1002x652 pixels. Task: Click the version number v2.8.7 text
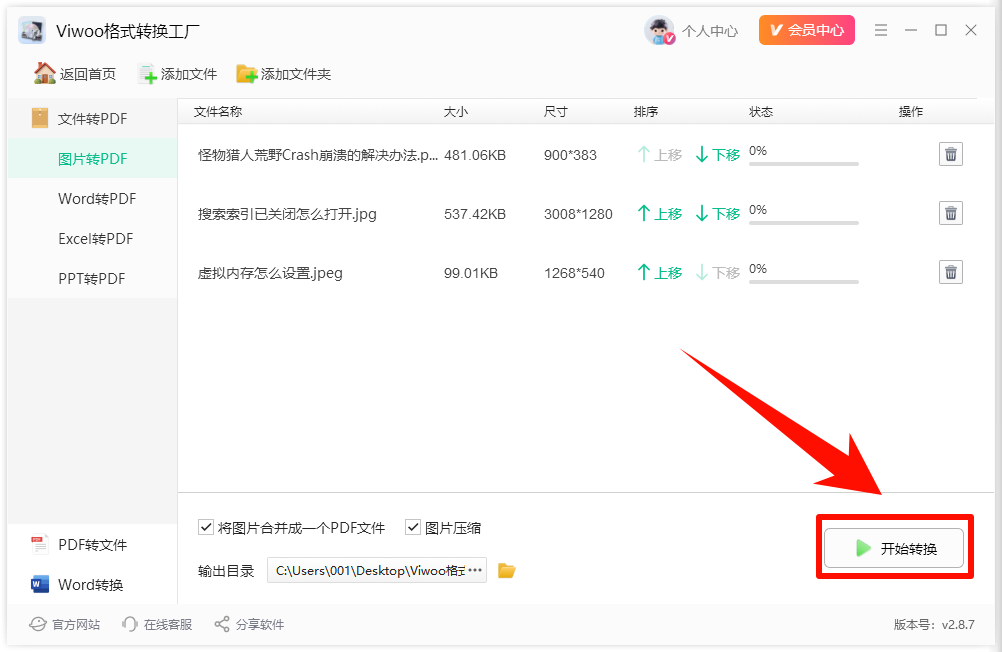click(957, 625)
